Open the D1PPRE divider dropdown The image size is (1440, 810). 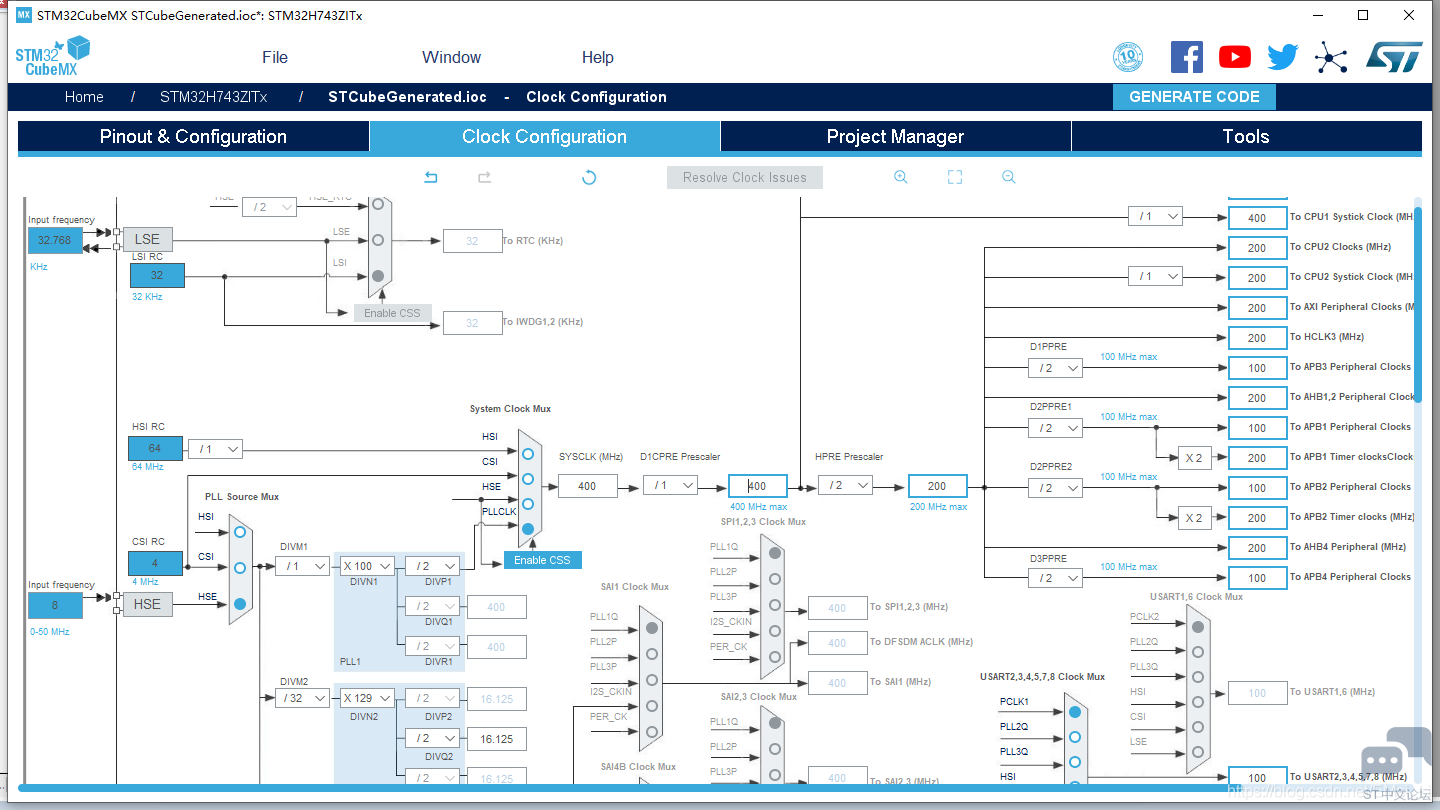pos(1055,368)
